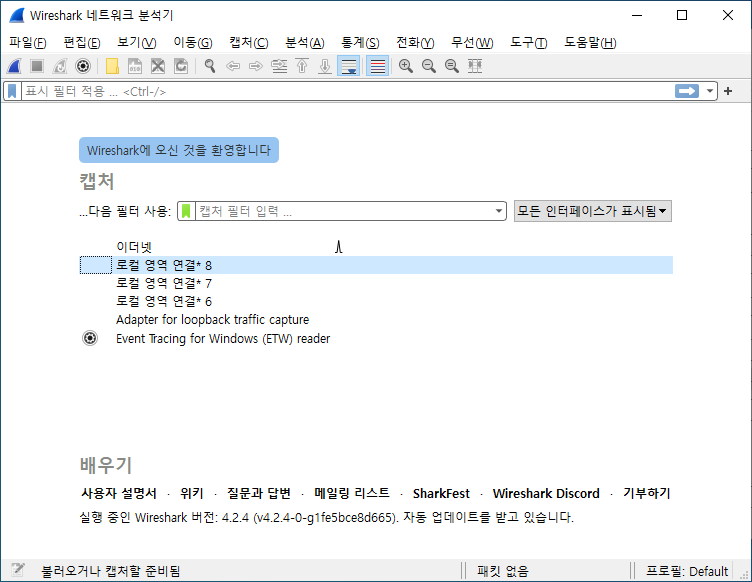Open the 편집(E) menu
Image resolution: width=752 pixels, height=582 pixels.
tap(82, 43)
